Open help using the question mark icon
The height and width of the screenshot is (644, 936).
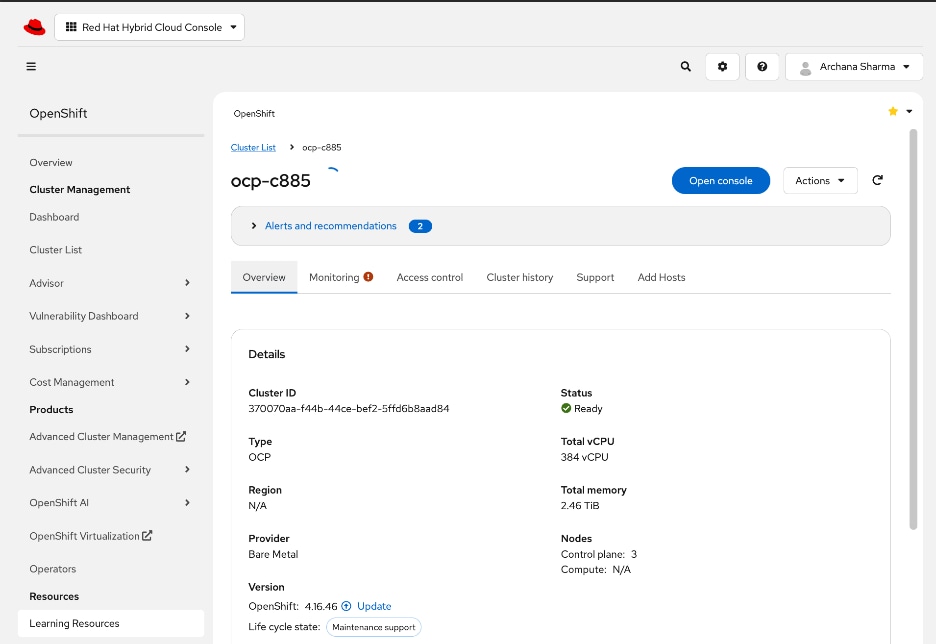[762, 66]
